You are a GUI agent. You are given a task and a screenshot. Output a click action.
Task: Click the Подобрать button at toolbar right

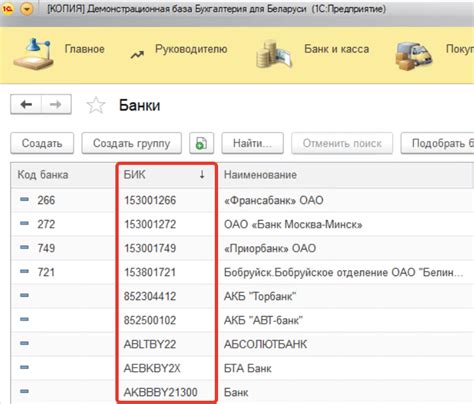(437, 143)
